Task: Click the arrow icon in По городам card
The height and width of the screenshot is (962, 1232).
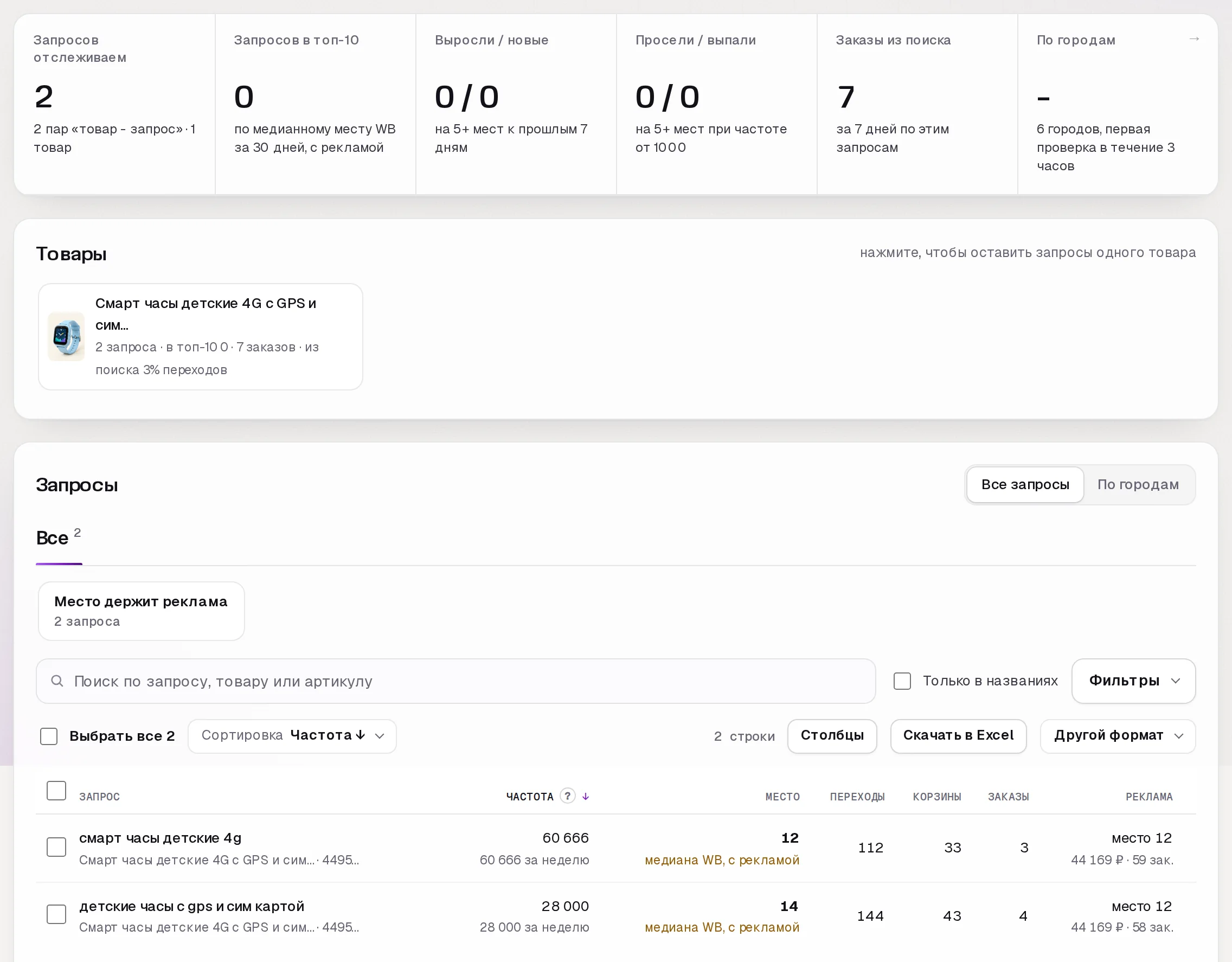Action: click(x=1194, y=39)
